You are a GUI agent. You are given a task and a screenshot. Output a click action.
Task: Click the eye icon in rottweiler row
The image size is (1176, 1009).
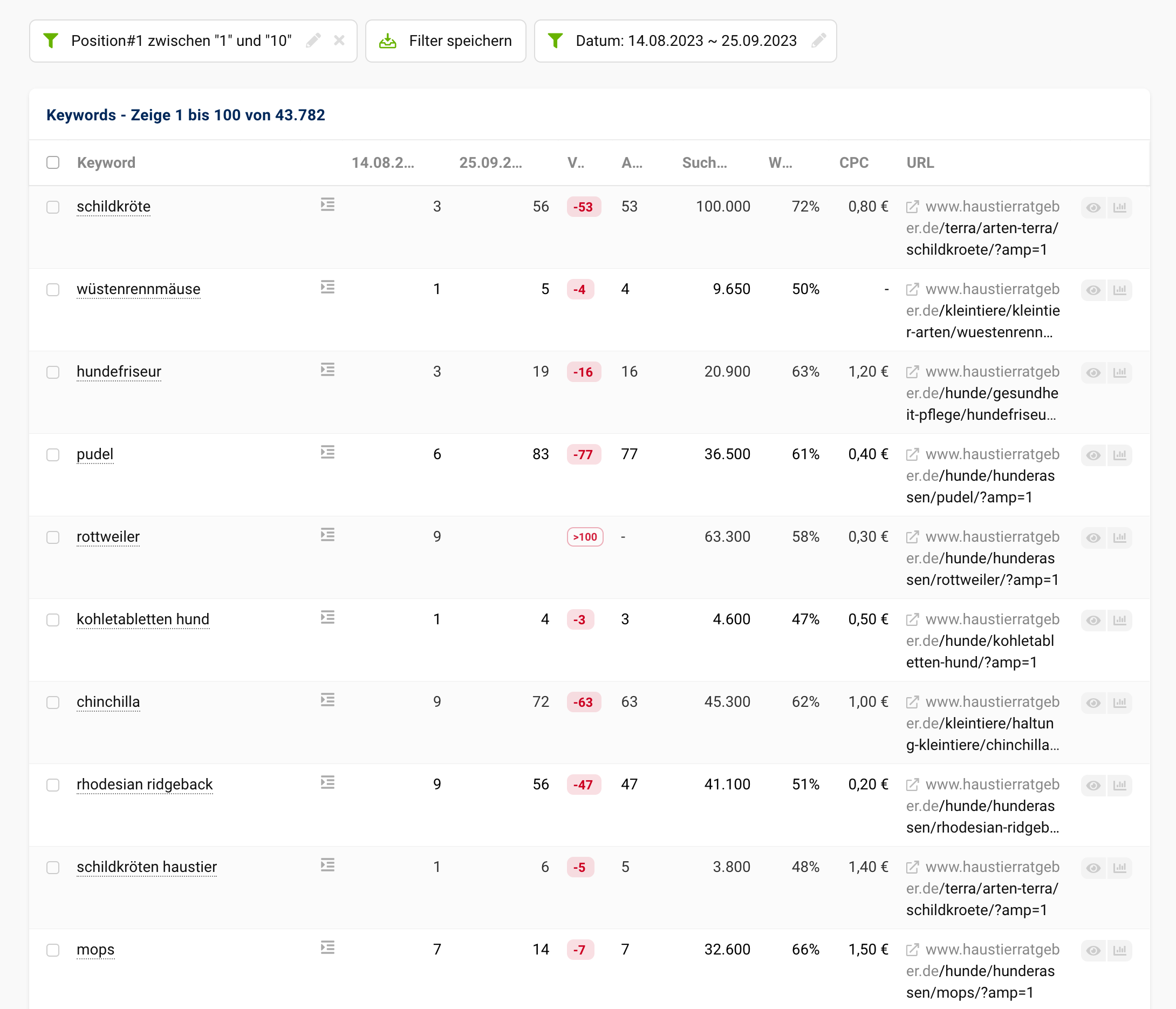[1093, 538]
